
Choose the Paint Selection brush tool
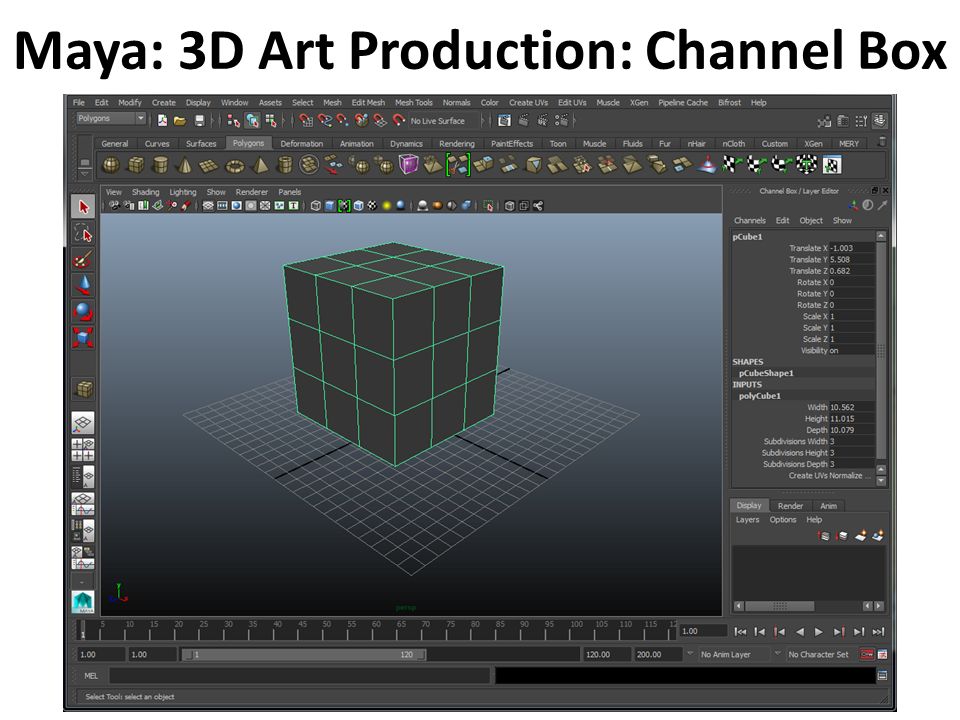click(83, 260)
